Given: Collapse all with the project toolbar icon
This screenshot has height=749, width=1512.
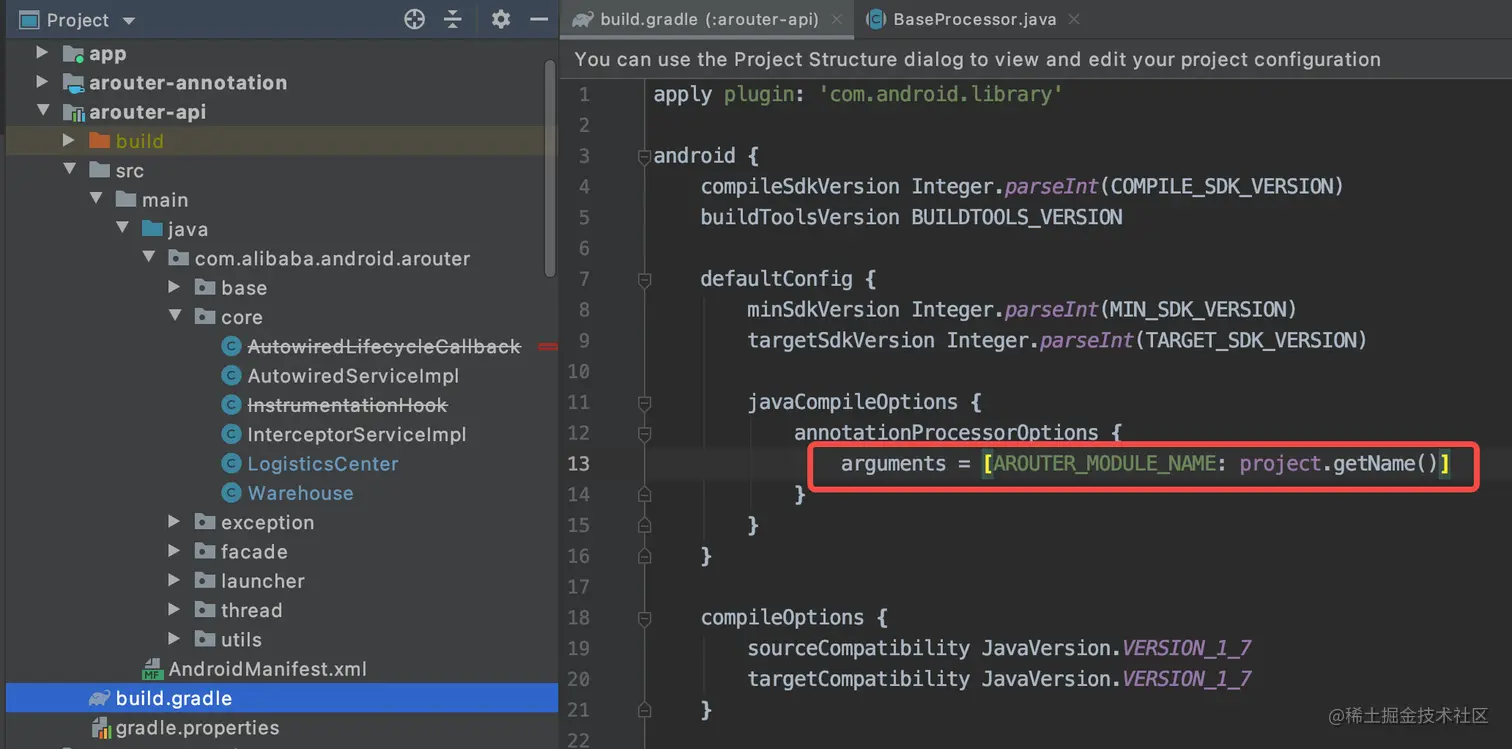Looking at the screenshot, I should (x=453, y=19).
